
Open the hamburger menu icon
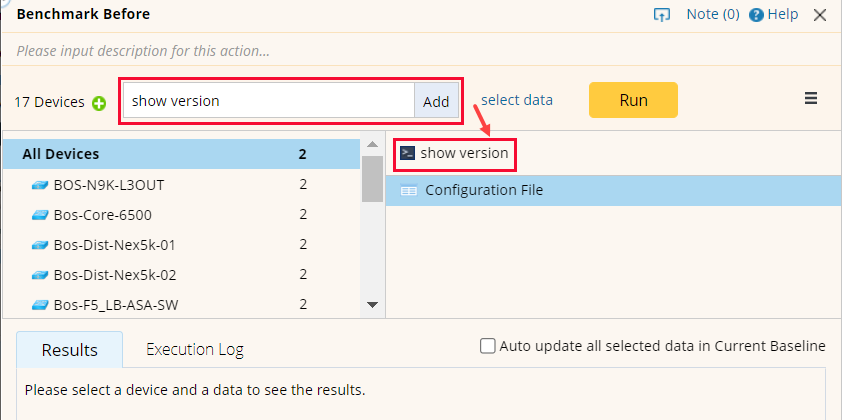click(x=811, y=99)
